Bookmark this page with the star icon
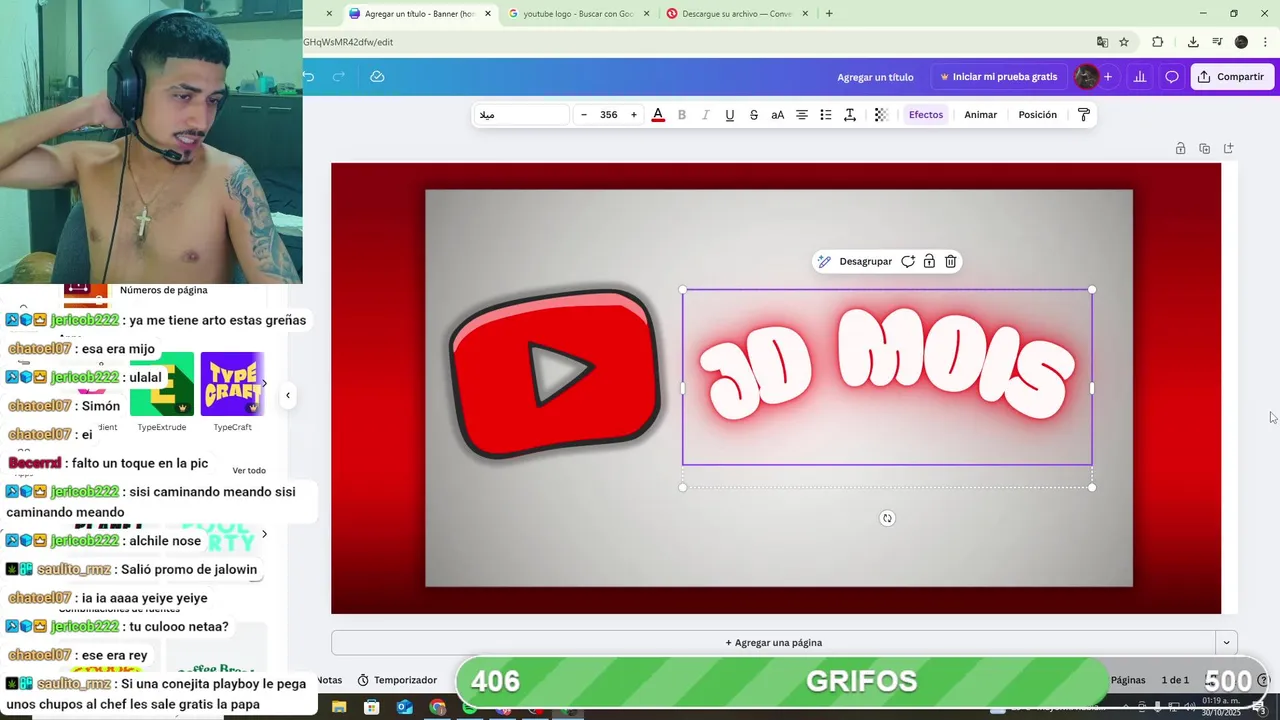This screenshot has width=1280, height=720. pyautogui.click(x=1124, y=42)
